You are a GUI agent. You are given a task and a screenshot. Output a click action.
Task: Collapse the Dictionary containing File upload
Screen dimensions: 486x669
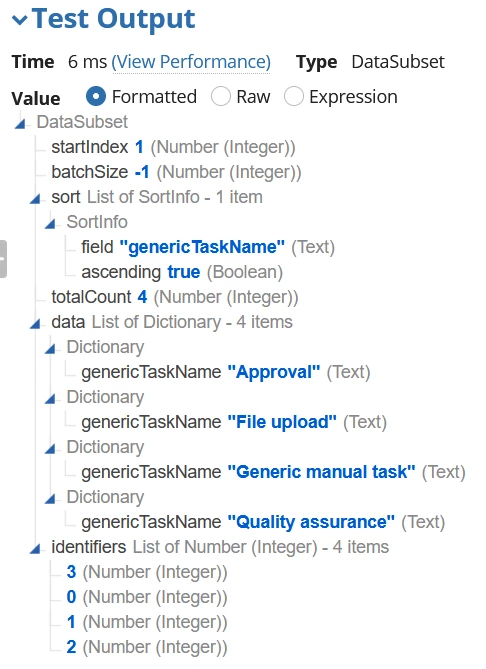click(50, 398)
